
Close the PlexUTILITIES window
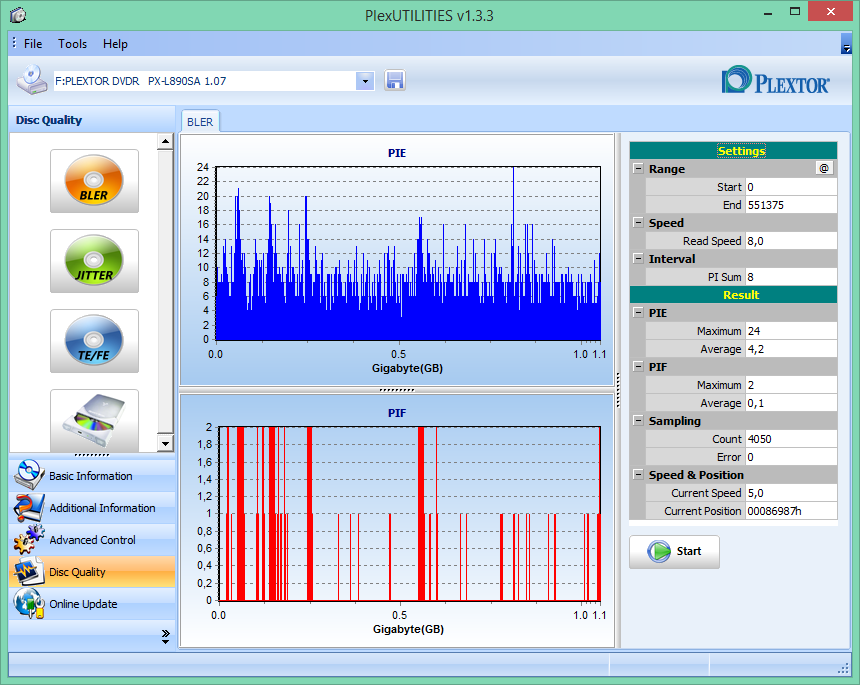coord(830,12)
